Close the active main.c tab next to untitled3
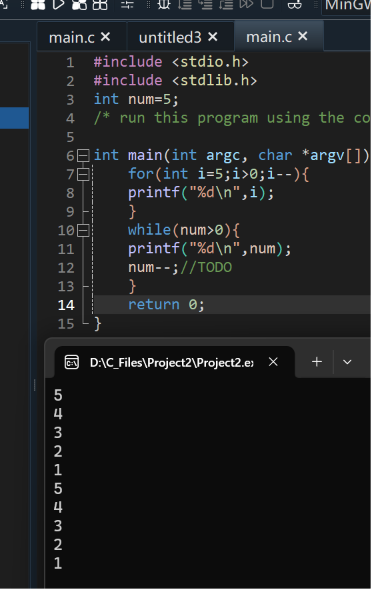371x589 pixels. click(x=303, y=36)
